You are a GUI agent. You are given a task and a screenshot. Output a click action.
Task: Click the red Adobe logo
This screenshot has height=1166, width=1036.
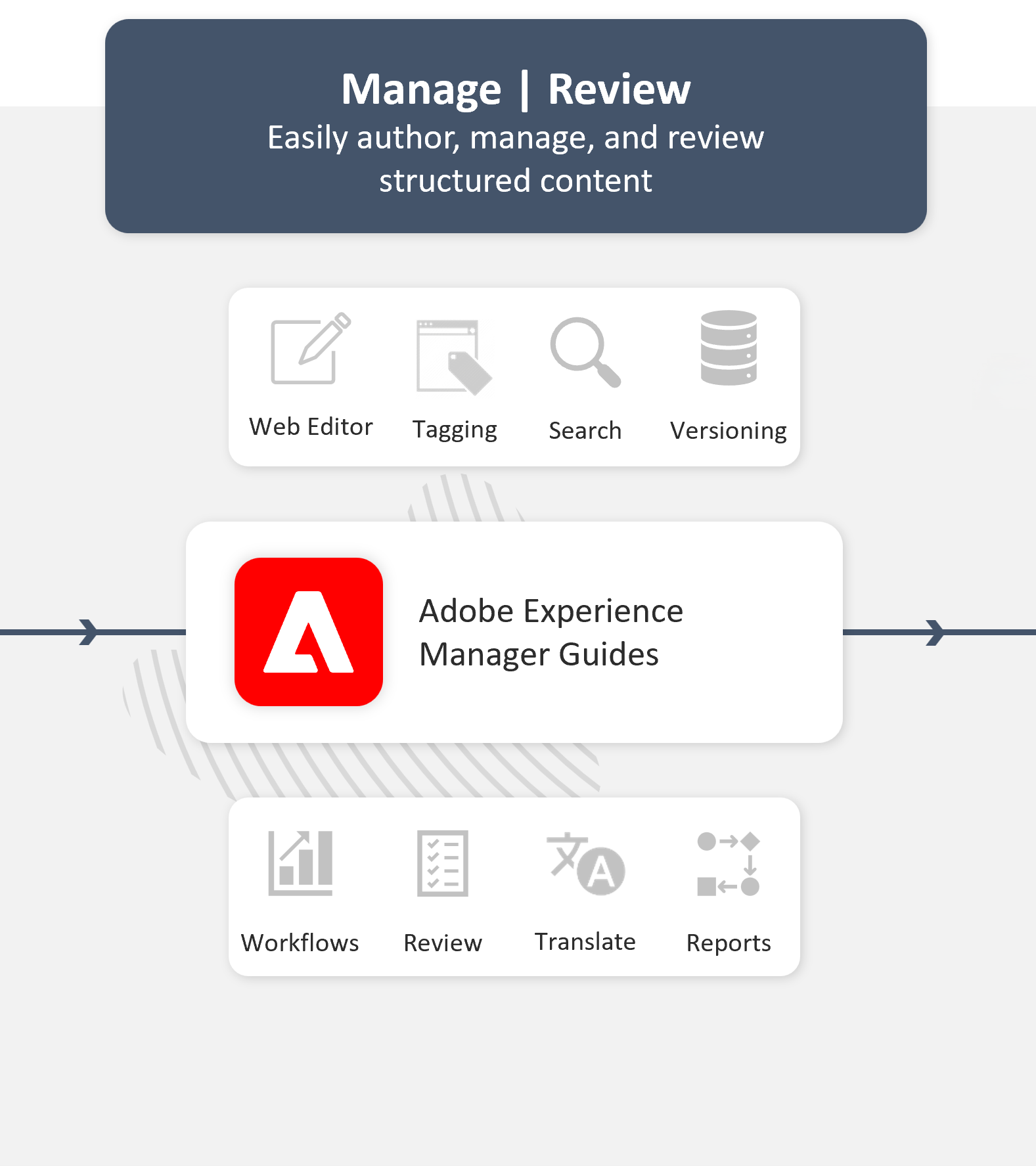pyautogui.click(x=309, y=632)
